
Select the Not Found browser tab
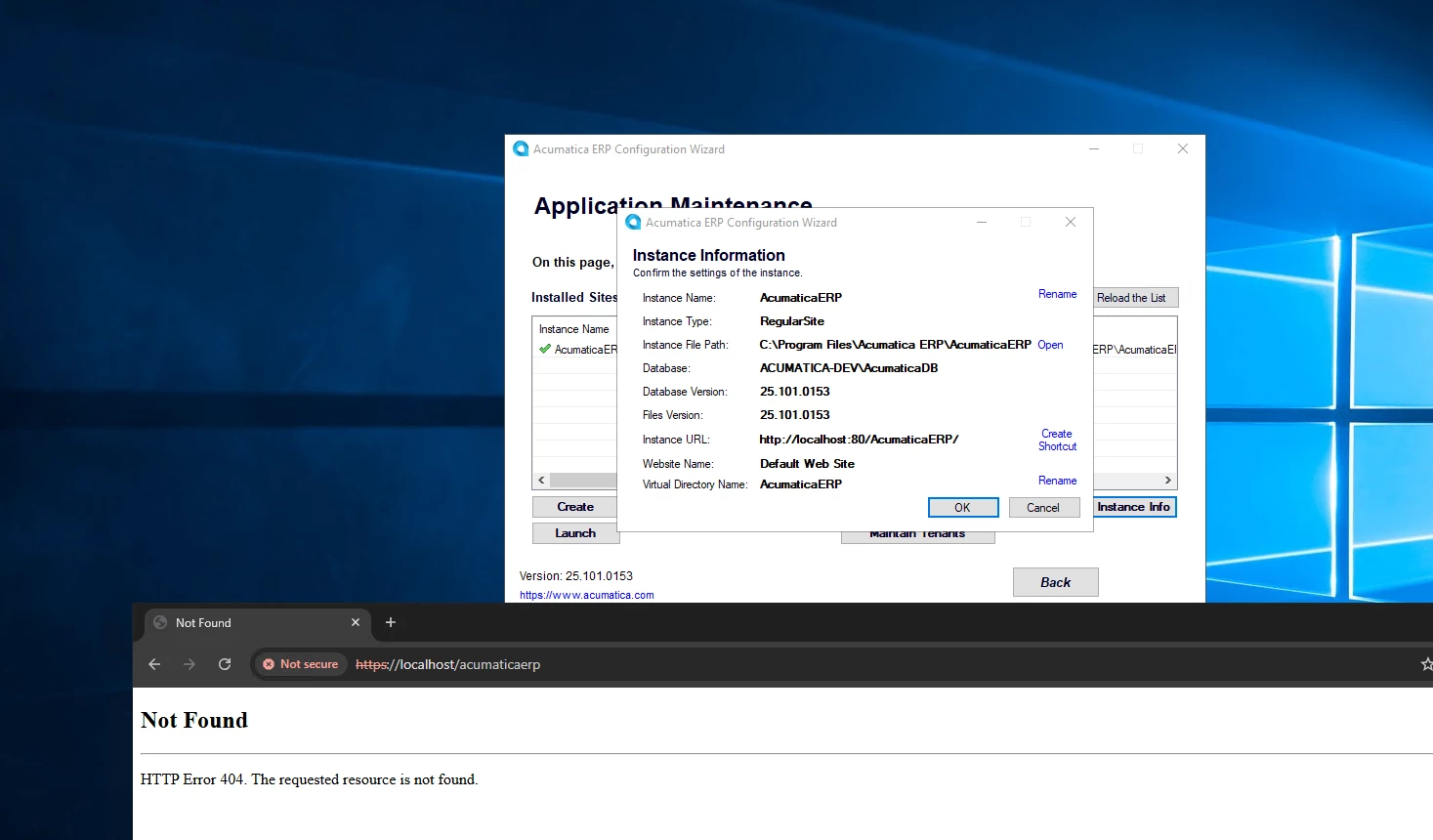pos(256,623)
